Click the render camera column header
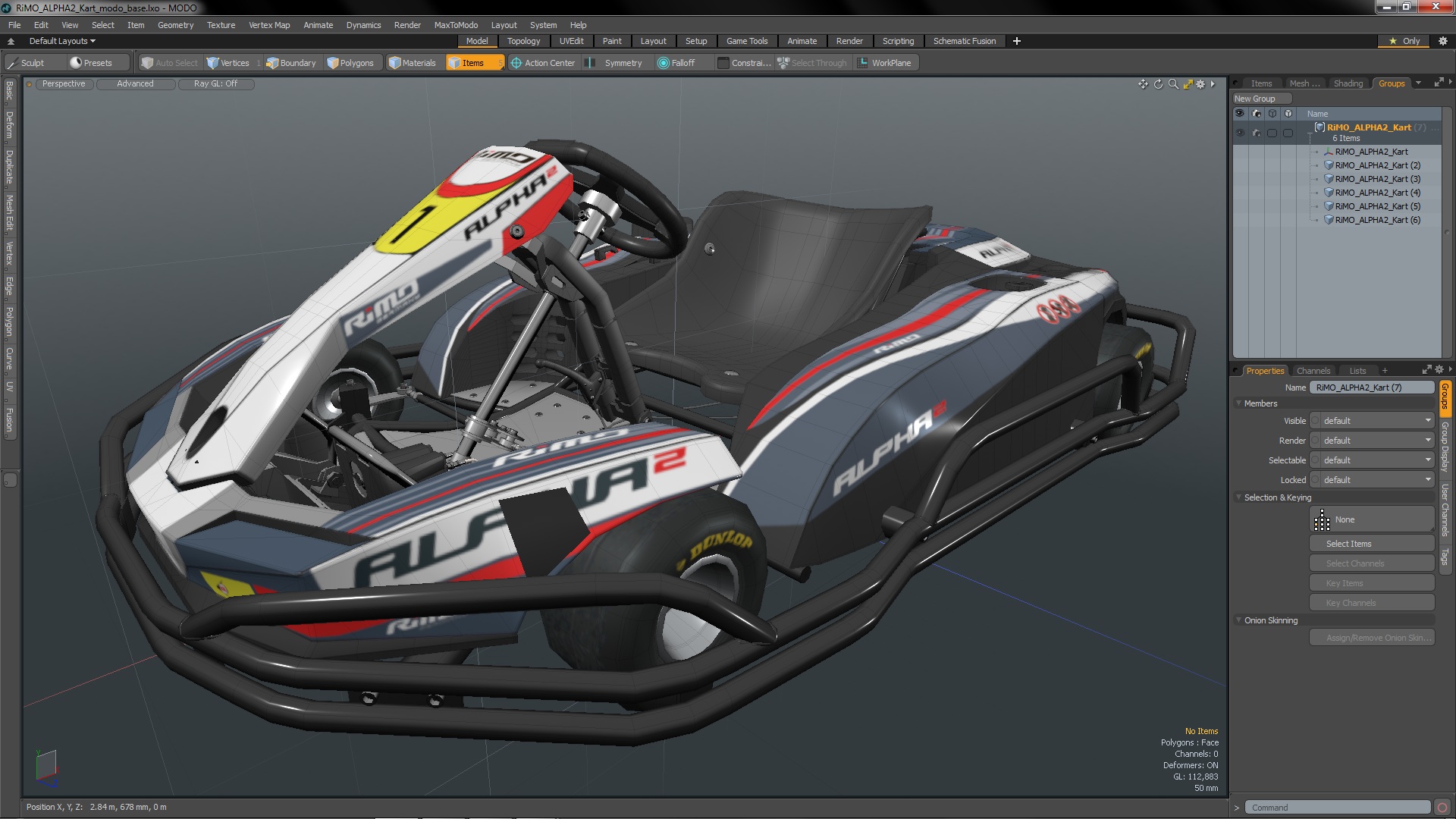Image resolution: width=1456 pixels, height=819 pixels. tap(1257, 114)
